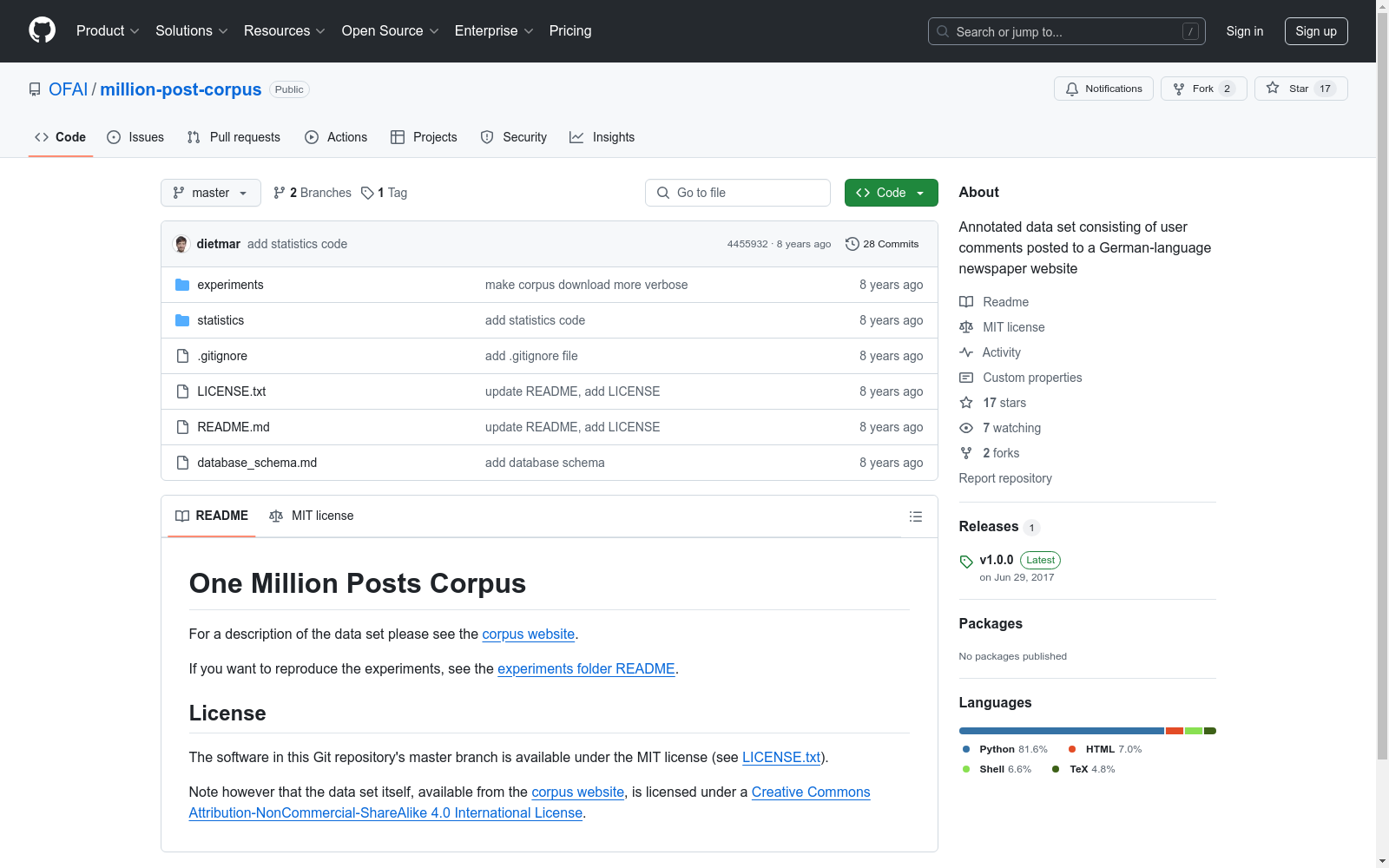Click the commits history clock icon
Viewport: 1389px width, 868px height.
(852, 244)
